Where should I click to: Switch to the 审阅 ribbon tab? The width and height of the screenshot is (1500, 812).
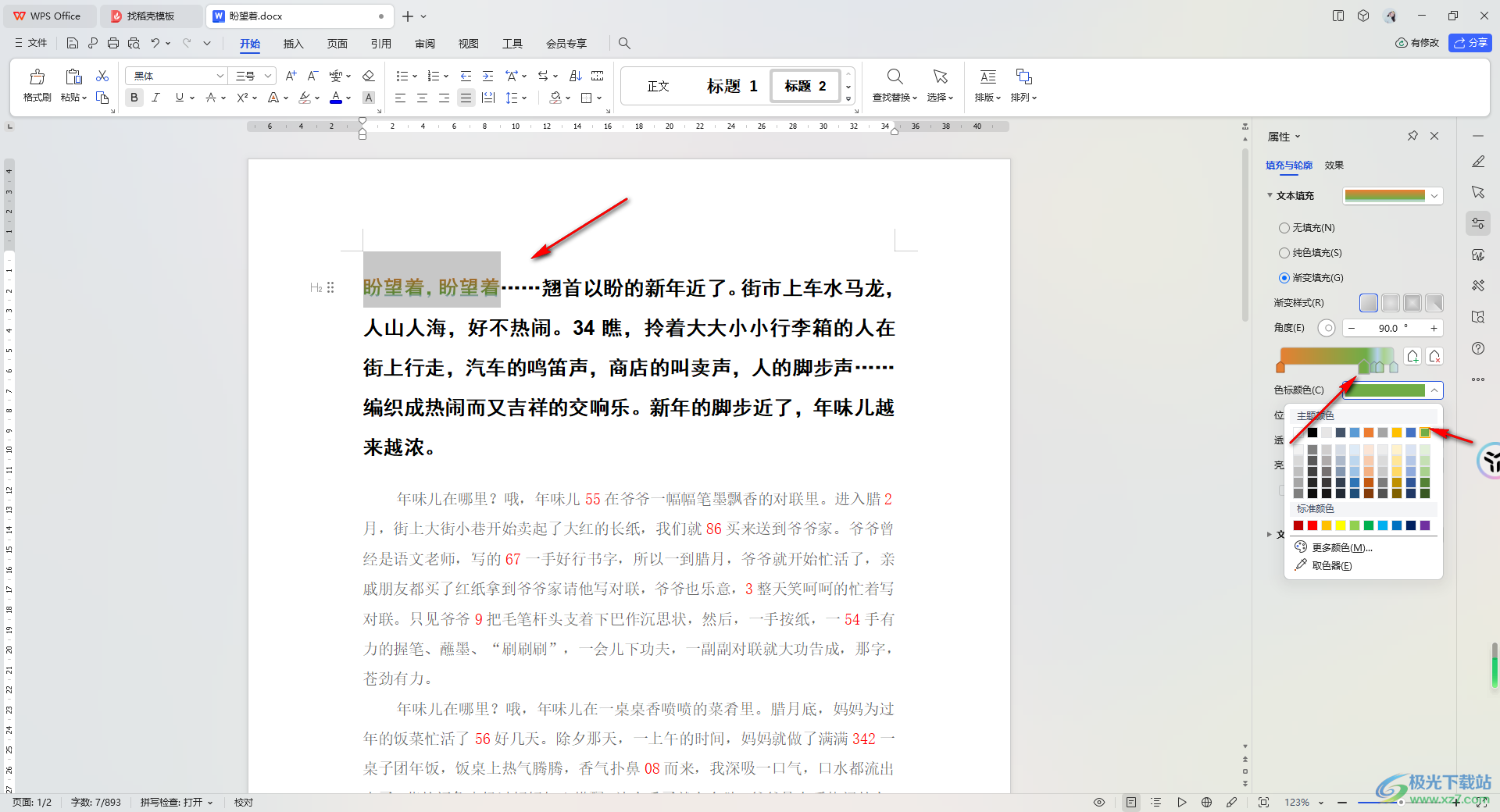424,44
